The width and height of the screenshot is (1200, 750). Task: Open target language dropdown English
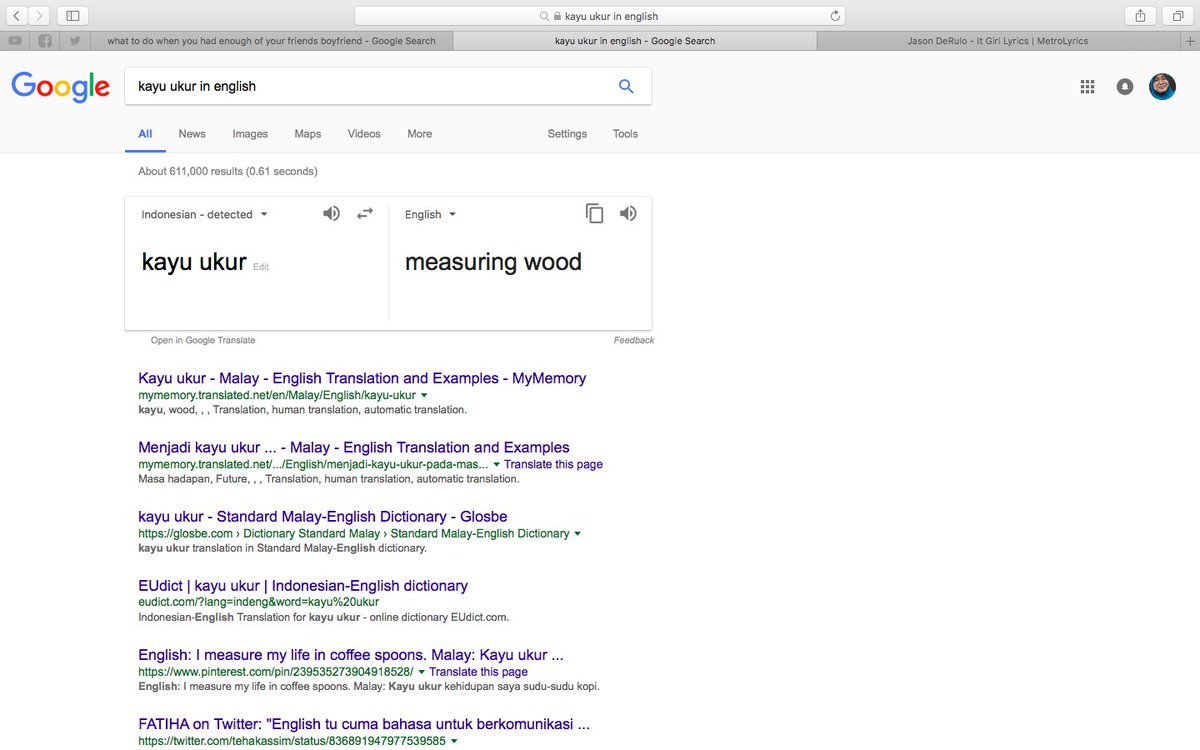[x=430, y=214]
